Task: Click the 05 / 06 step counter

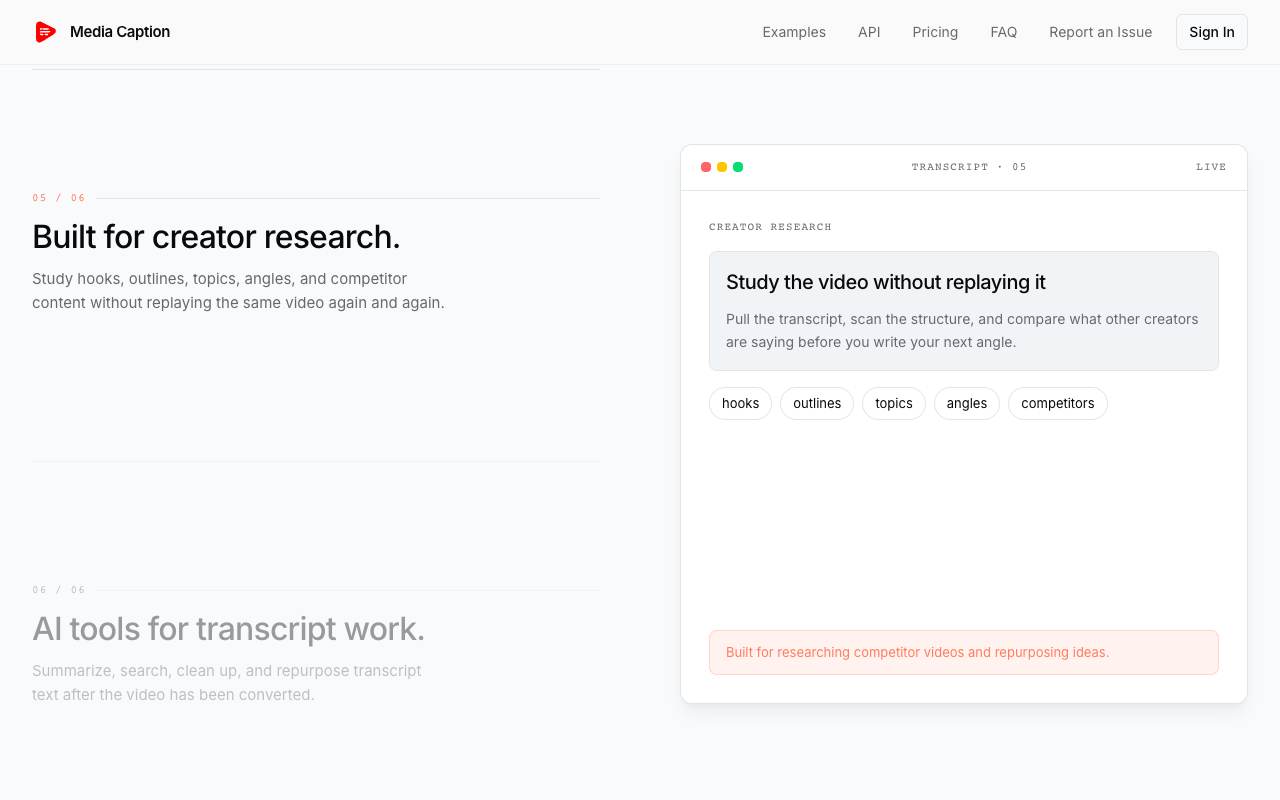Action: (59, 198)
